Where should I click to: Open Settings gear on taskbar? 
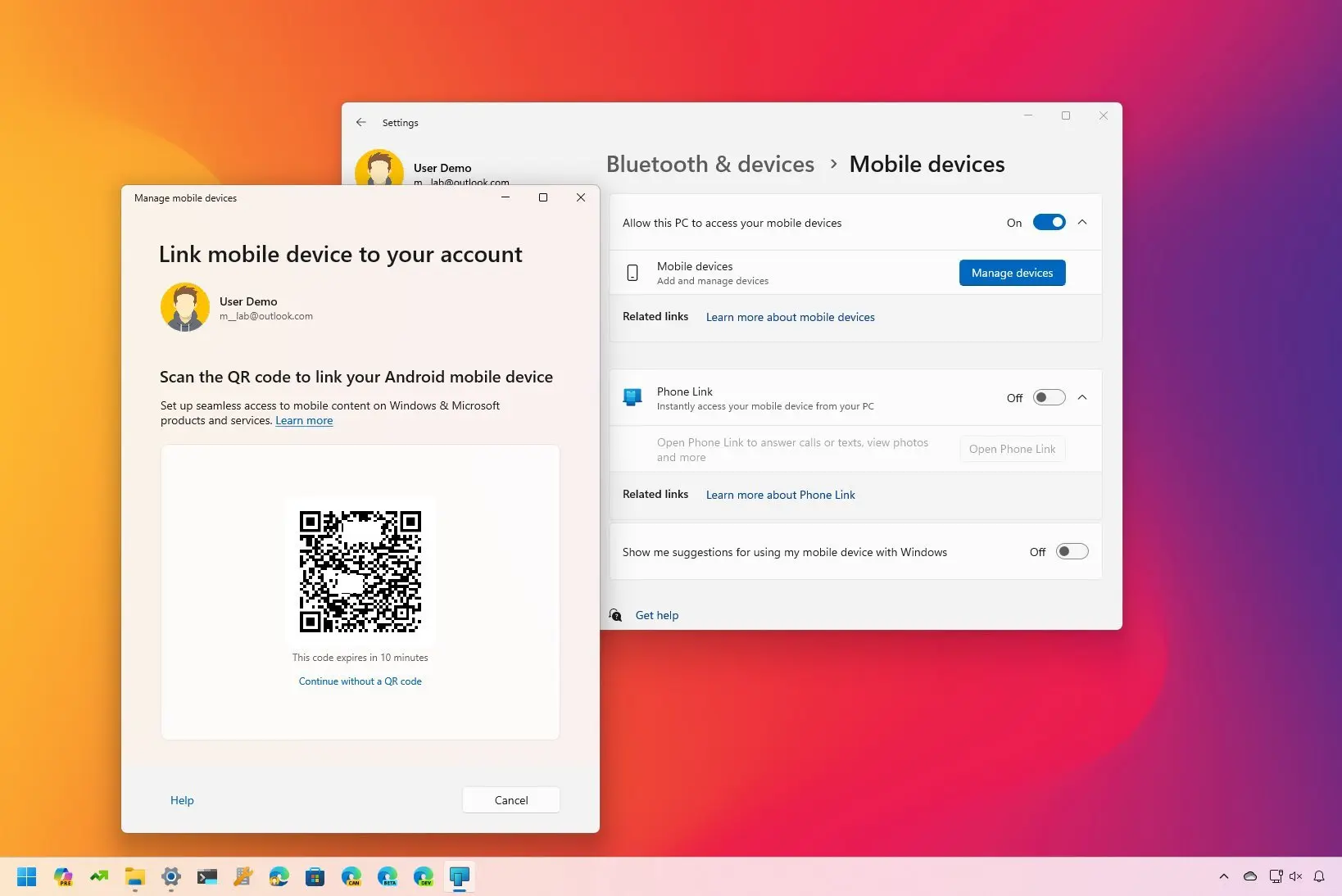pos(171,876)
